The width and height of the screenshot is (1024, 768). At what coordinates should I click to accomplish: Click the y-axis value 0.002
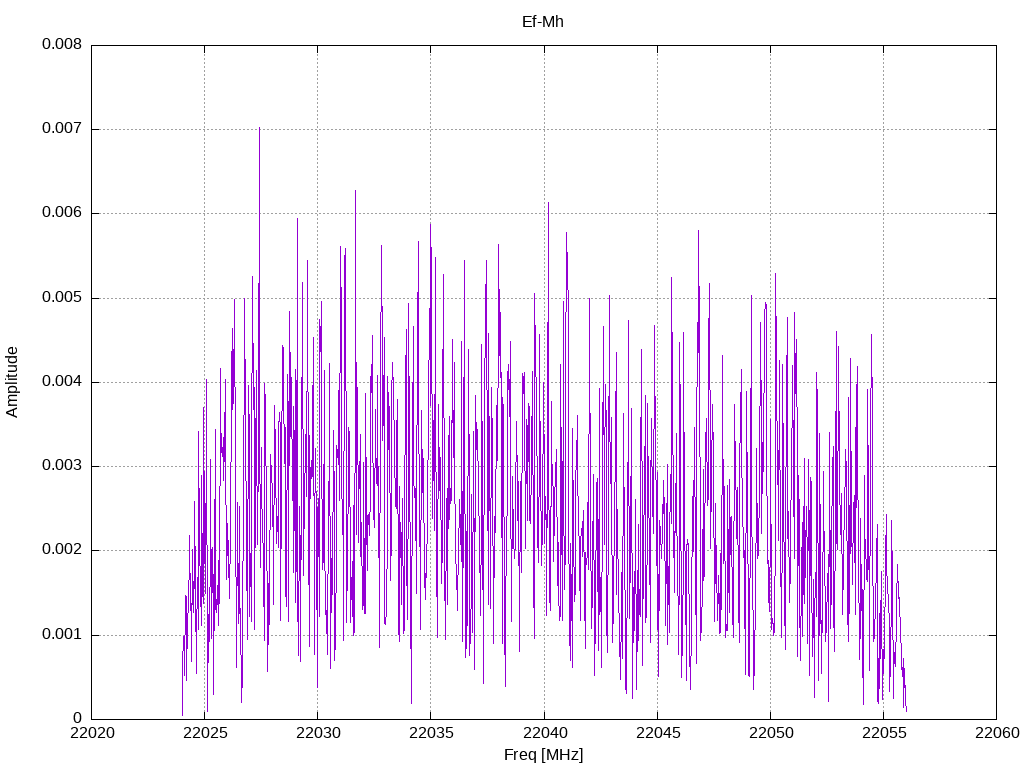click(x=62, y=550)
